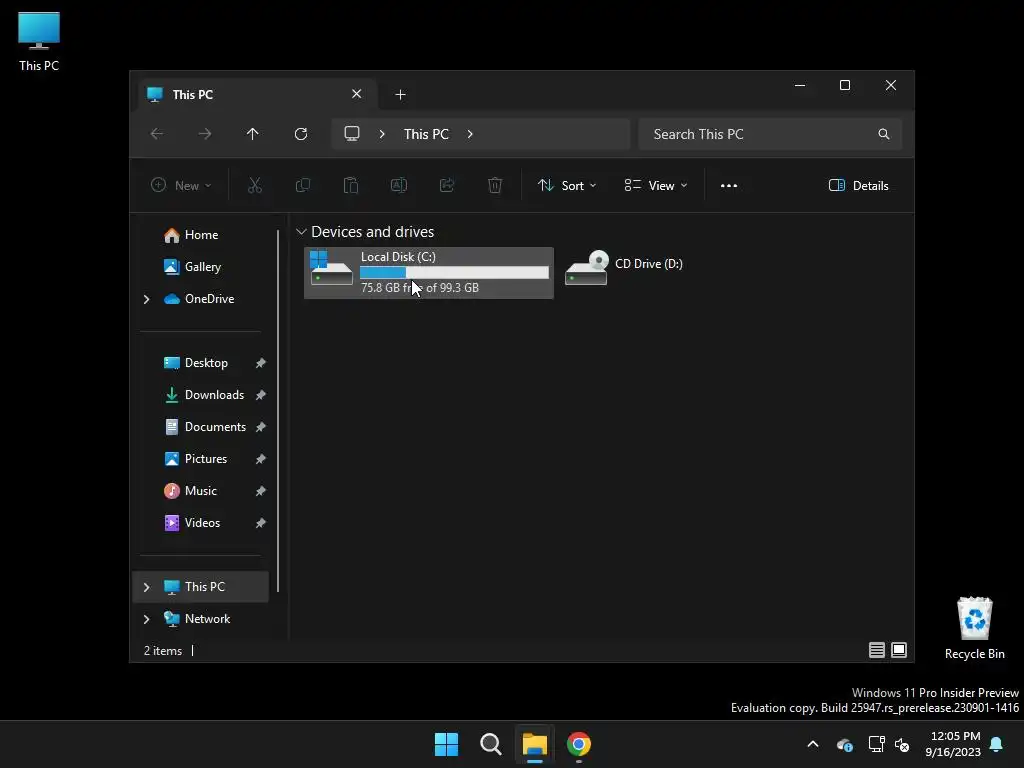The width and height of the screenshot is (1024, 768).
Task: Open the View dropdown menu
Action: click(656, 185)
